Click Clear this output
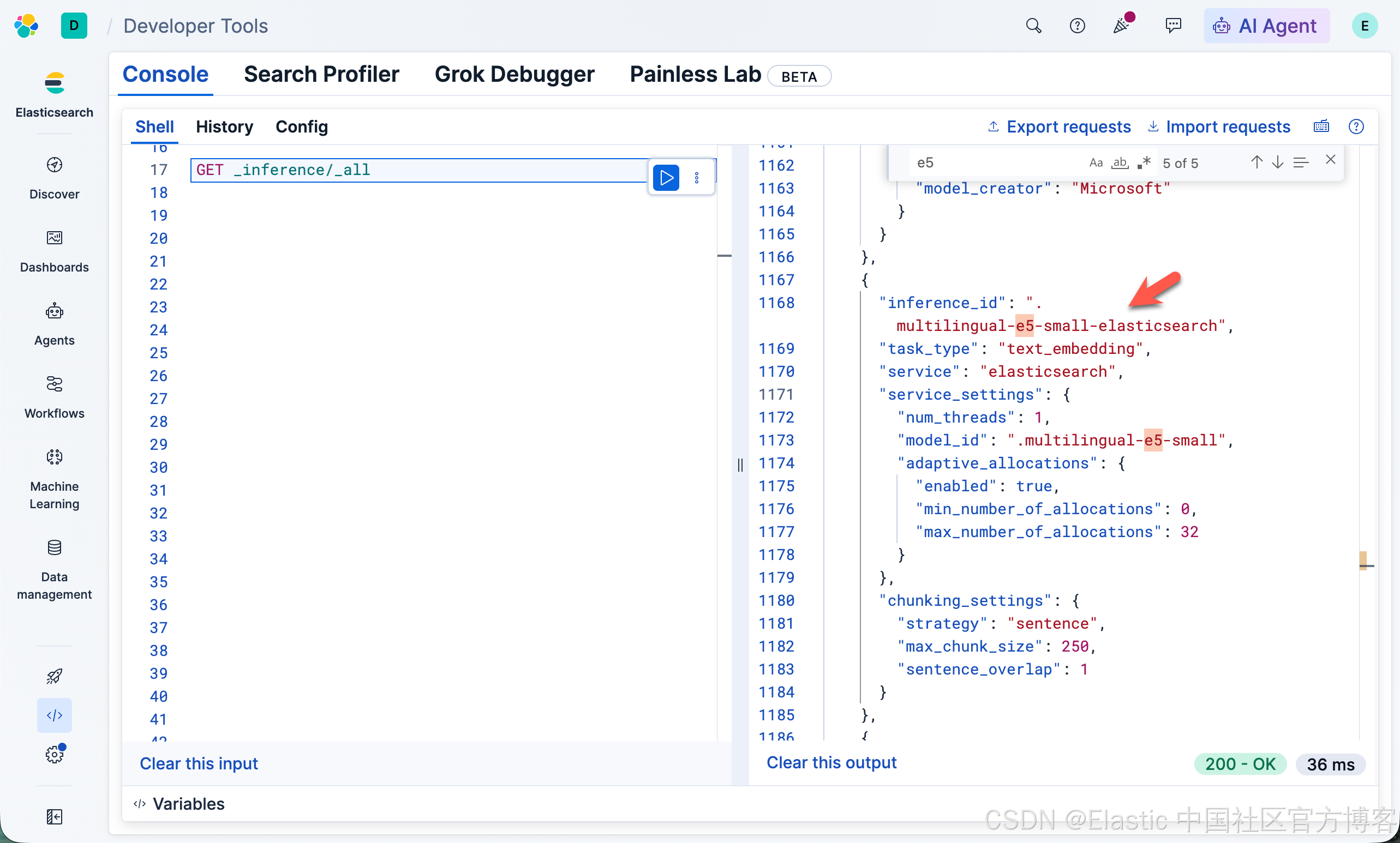The height and width of the screenshot is (843, 1400). coord(831,762)
